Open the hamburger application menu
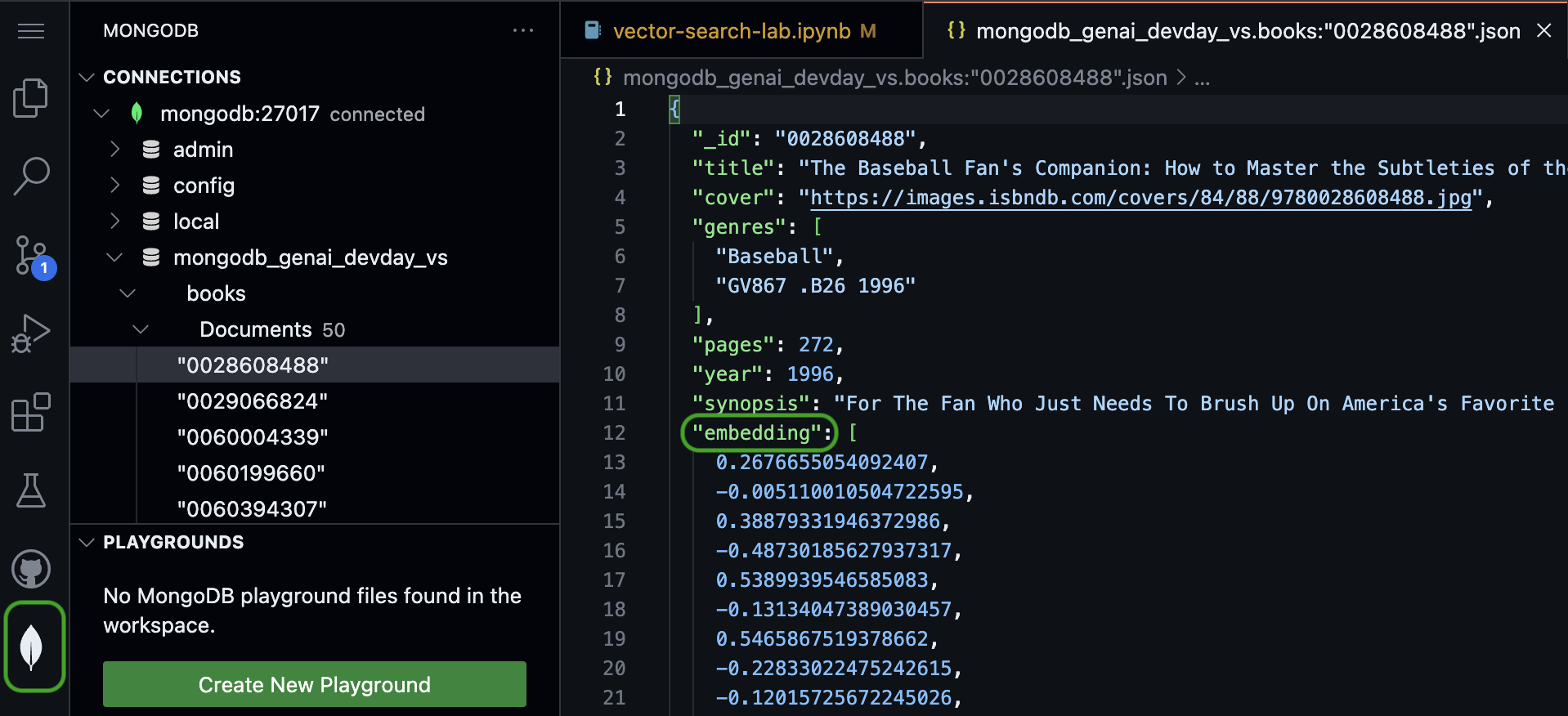This screenshot has height=716, width=1568. [x=31, y=31]
